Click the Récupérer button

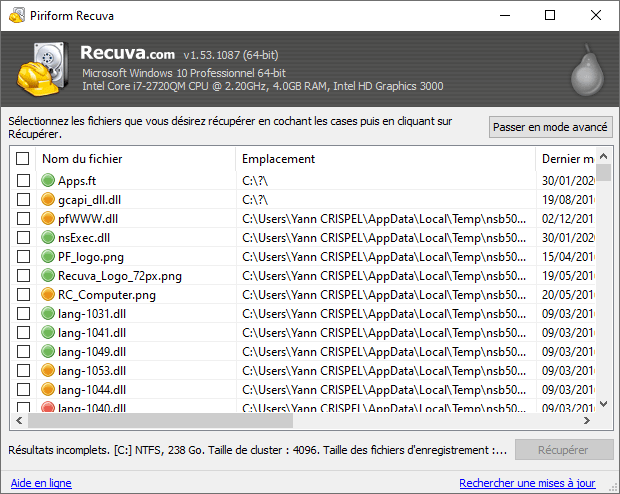point(564,450)
